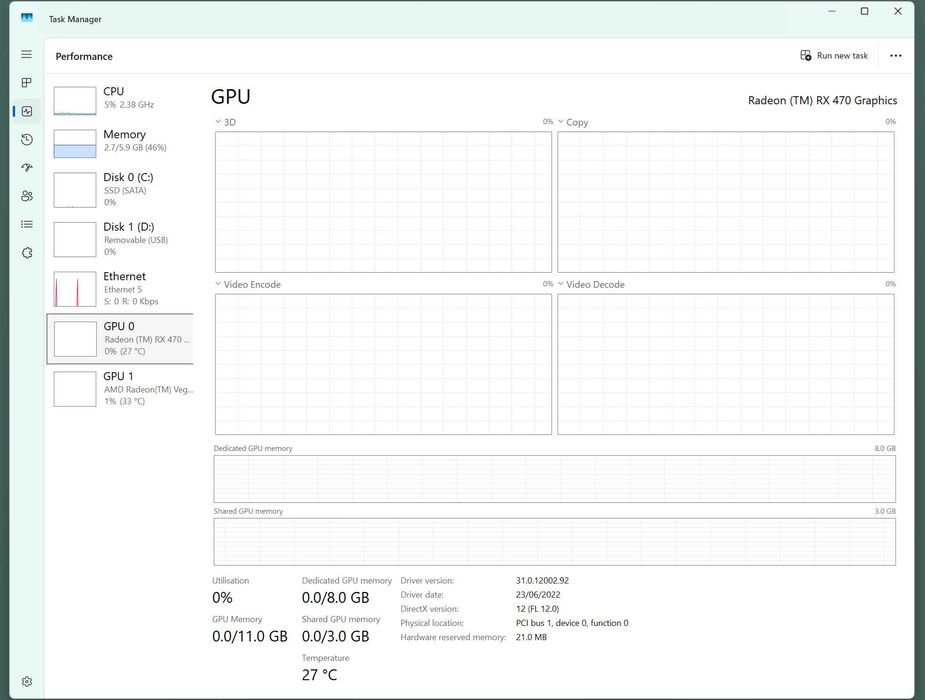925x700 pixels.
Task: Click the Shared GPU memory graph
Action: tap(555, 542)
